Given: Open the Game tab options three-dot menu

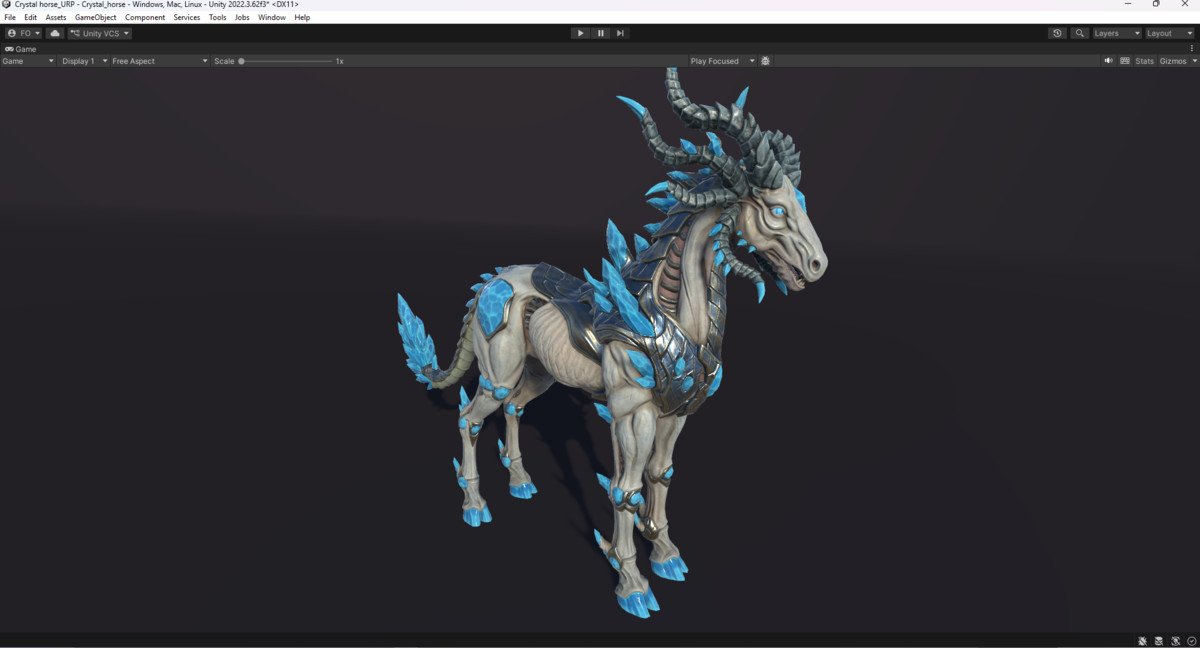Looking at the screenshot, I should (x=1192, y=48).
